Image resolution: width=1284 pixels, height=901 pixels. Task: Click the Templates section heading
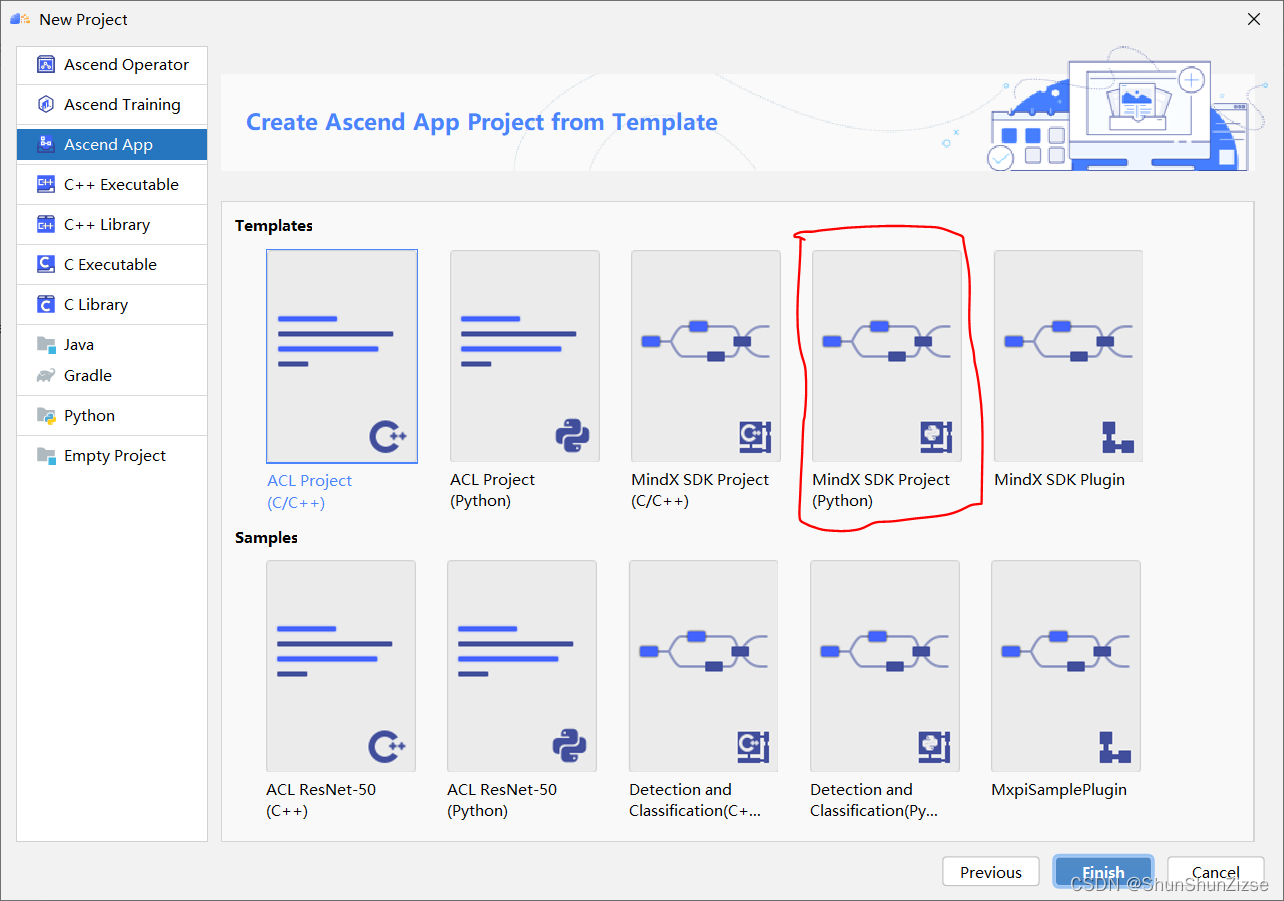274,226
